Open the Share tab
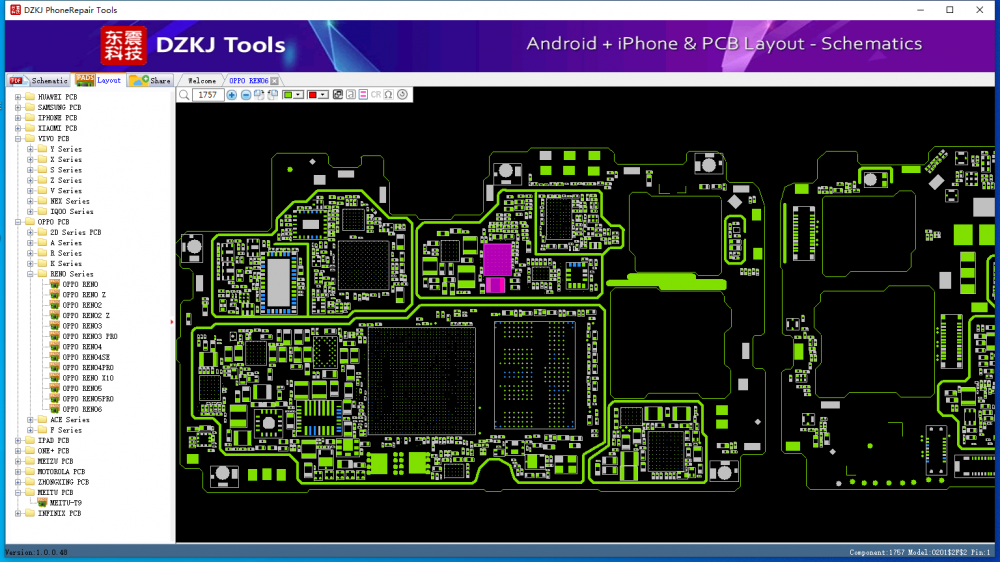The image size is (1000, 562). [151, 80]
